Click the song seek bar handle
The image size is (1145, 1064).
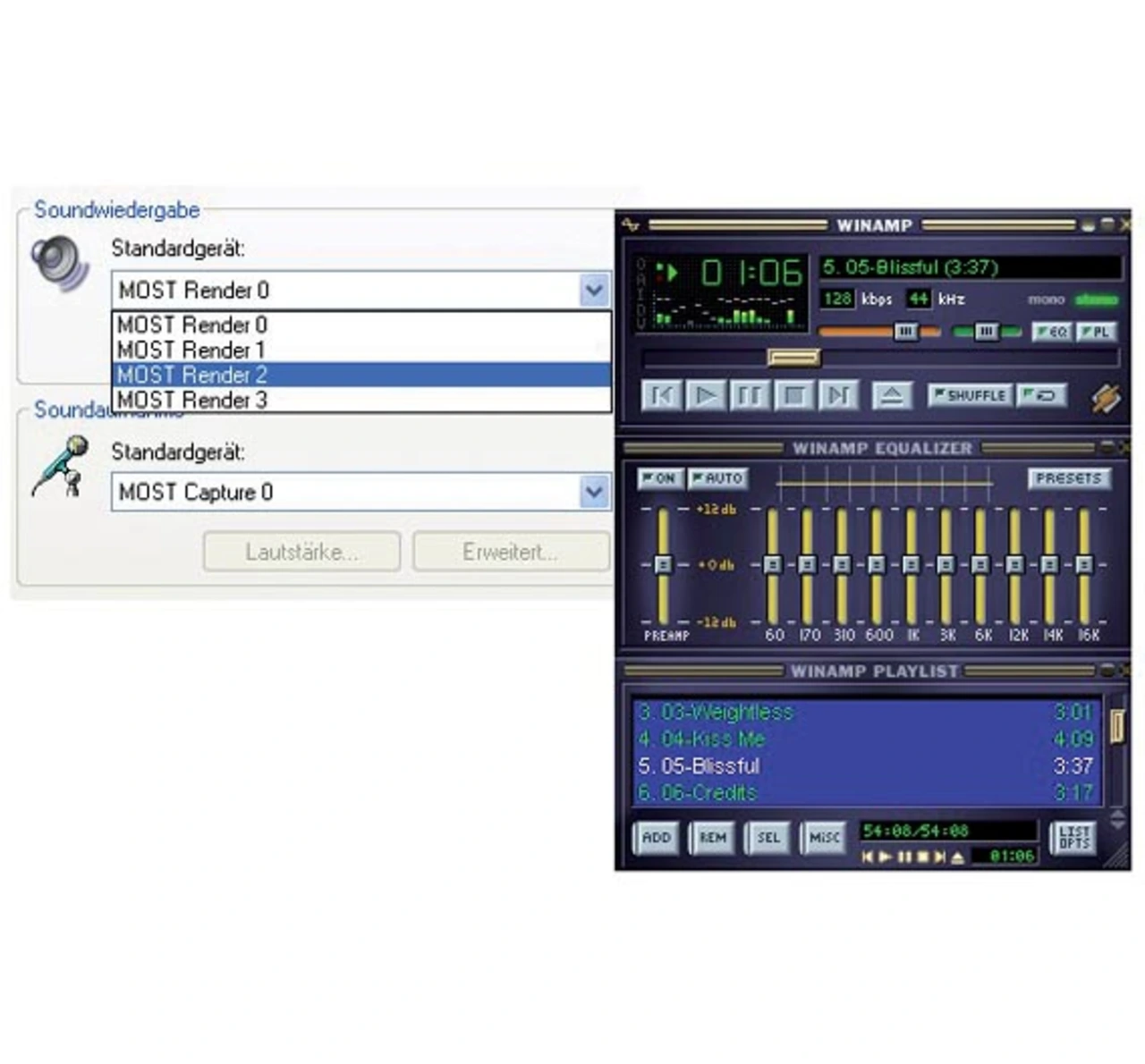click(793, 358)
